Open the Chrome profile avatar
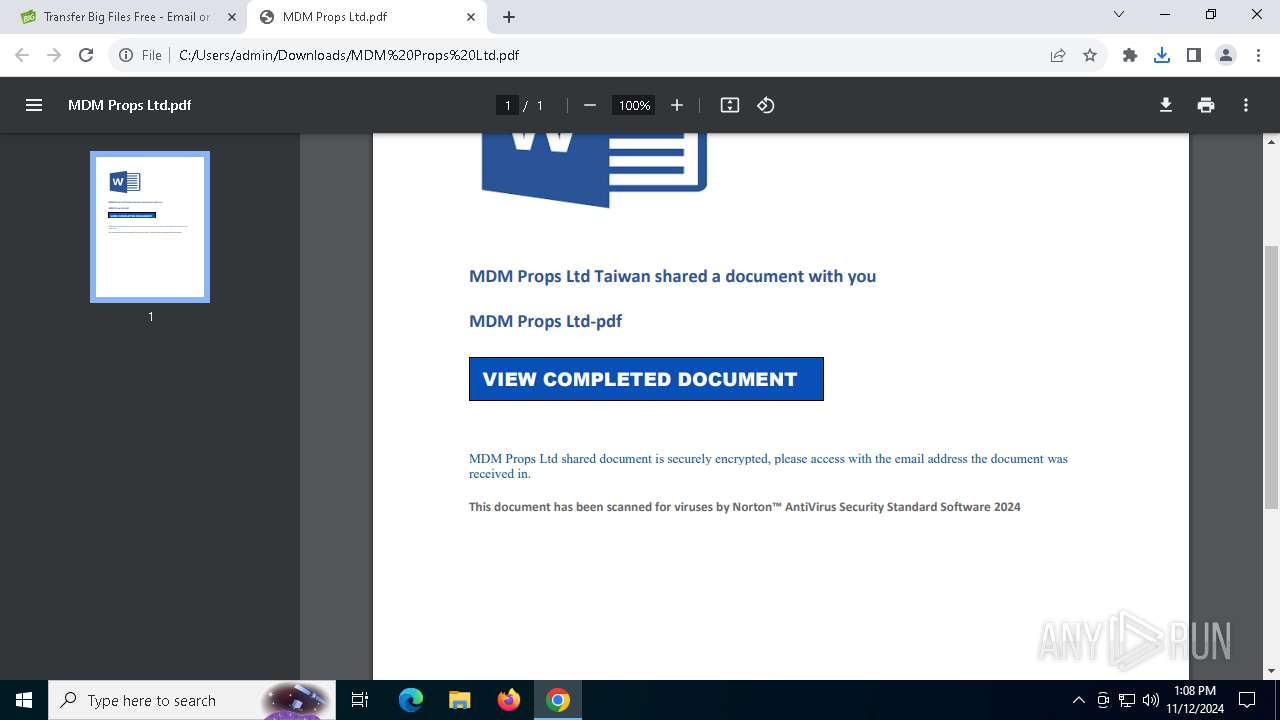This screenshot has height=720, width=1280. click(x=1226, y=55)
